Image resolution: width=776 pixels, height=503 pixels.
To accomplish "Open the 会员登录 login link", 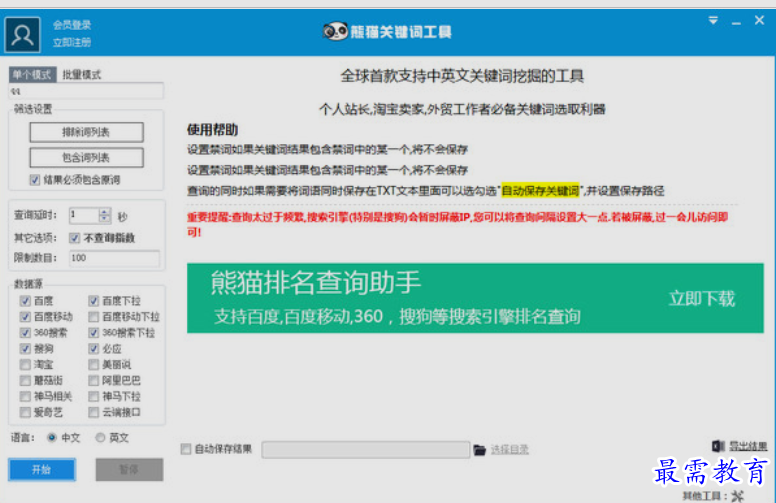I will (x=72, y=25).
